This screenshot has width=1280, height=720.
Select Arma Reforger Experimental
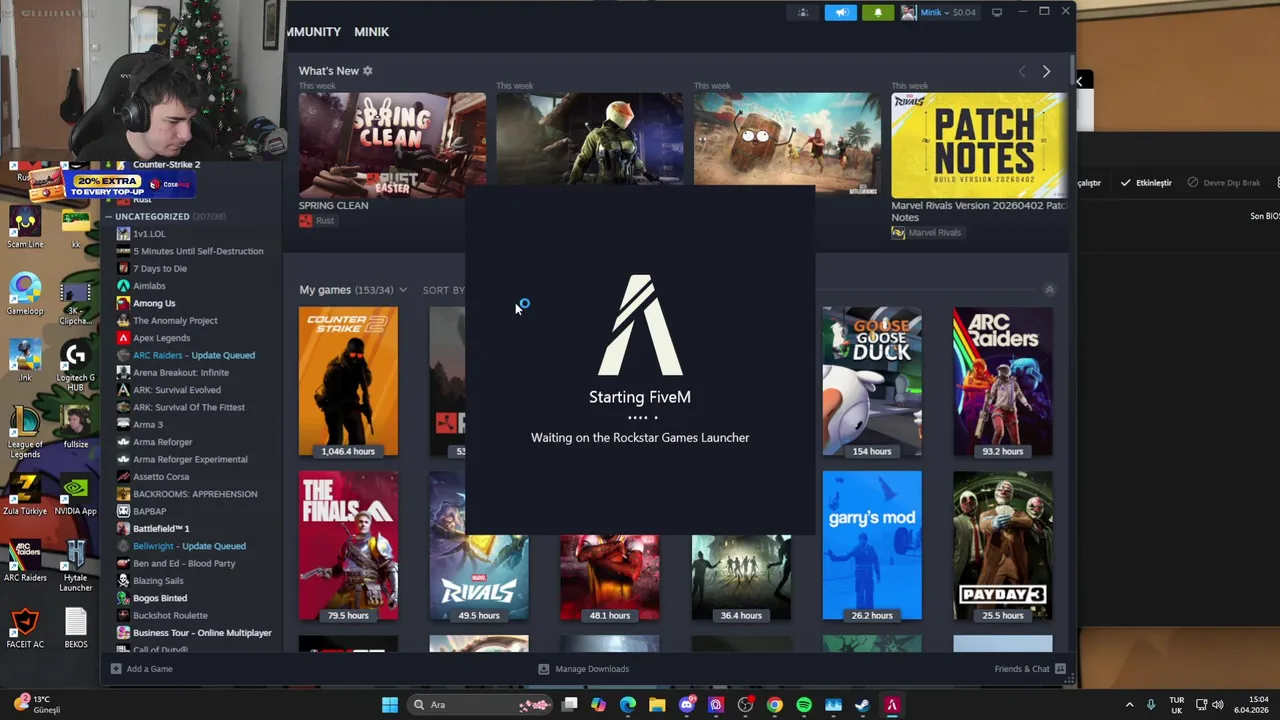click(190, 459)
